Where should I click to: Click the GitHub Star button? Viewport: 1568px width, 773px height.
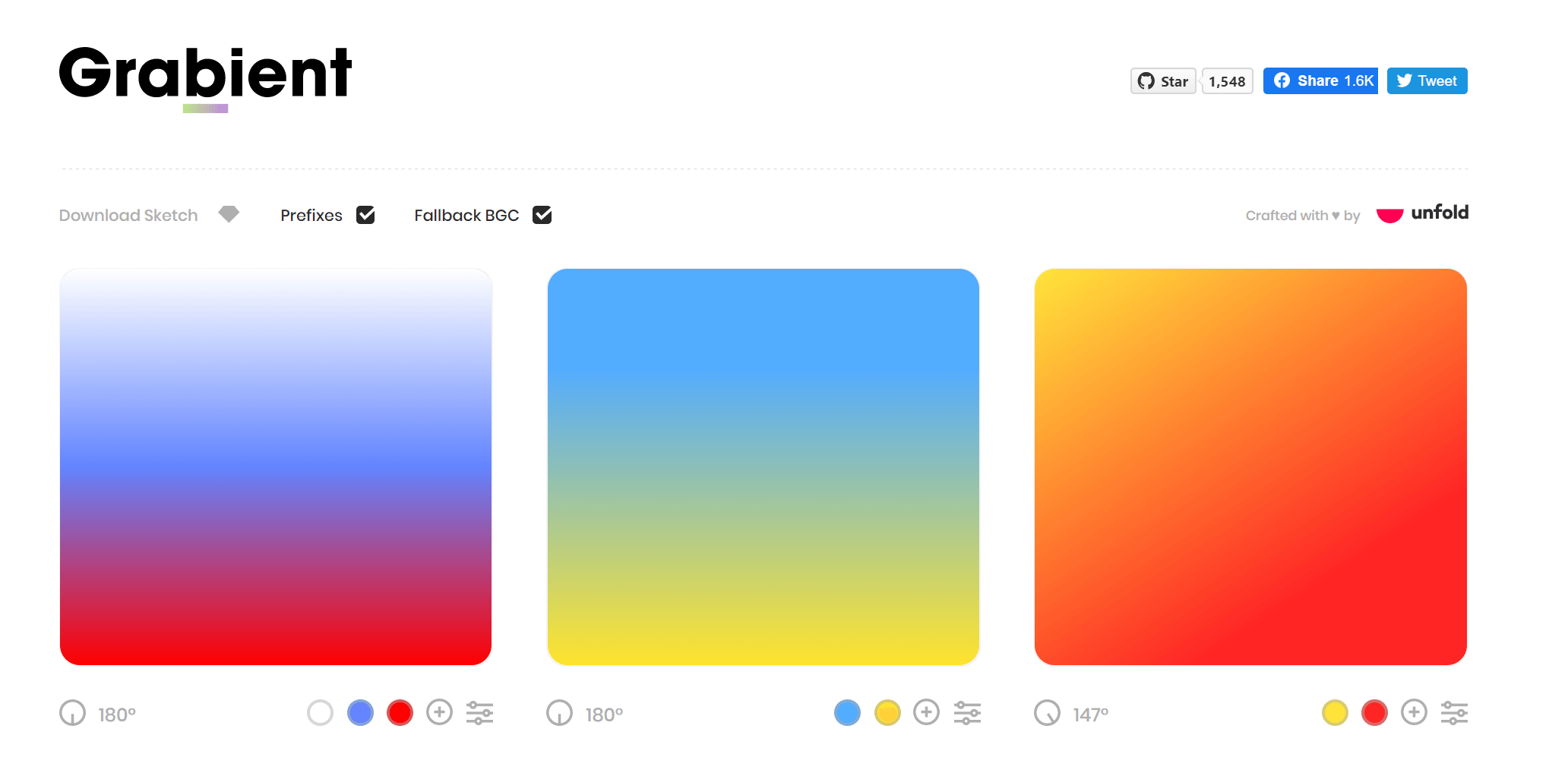tap(1163, 81)
